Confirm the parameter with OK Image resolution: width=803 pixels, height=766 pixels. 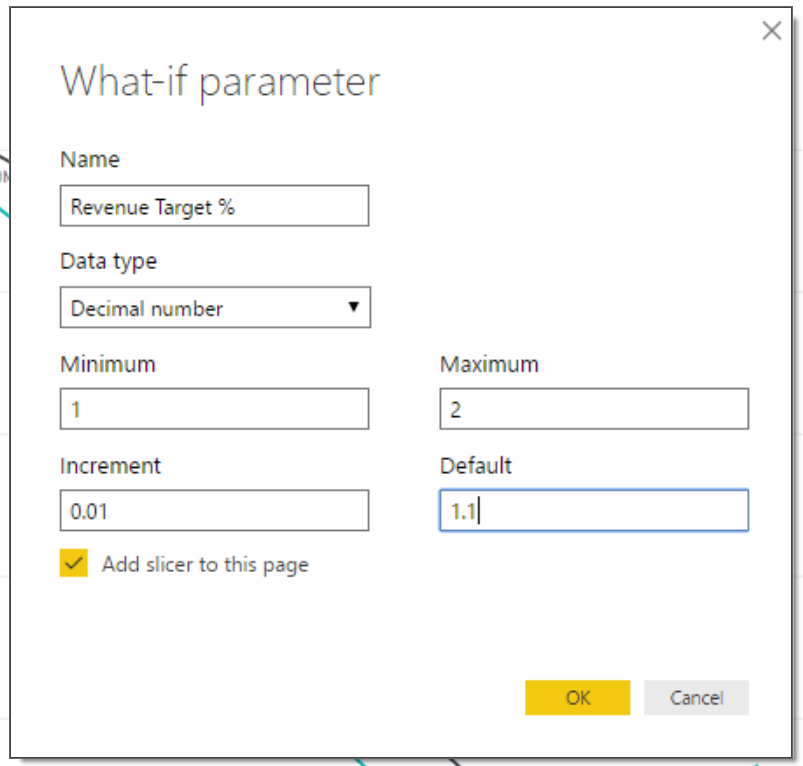coord(577,698)
